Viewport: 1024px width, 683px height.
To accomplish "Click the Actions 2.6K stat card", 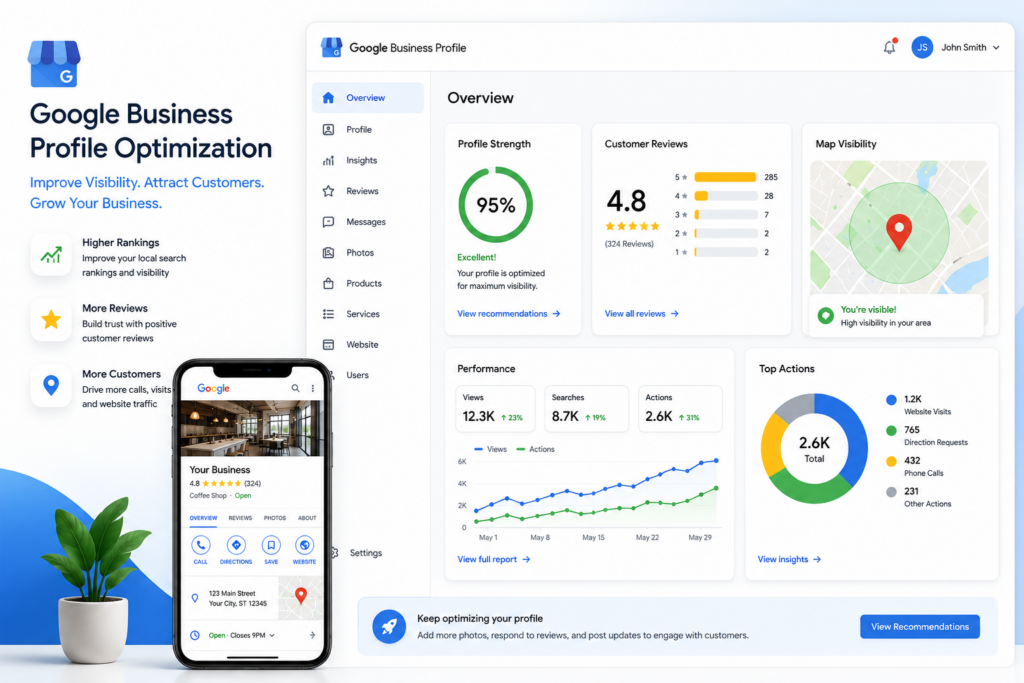I will [680, 409].
